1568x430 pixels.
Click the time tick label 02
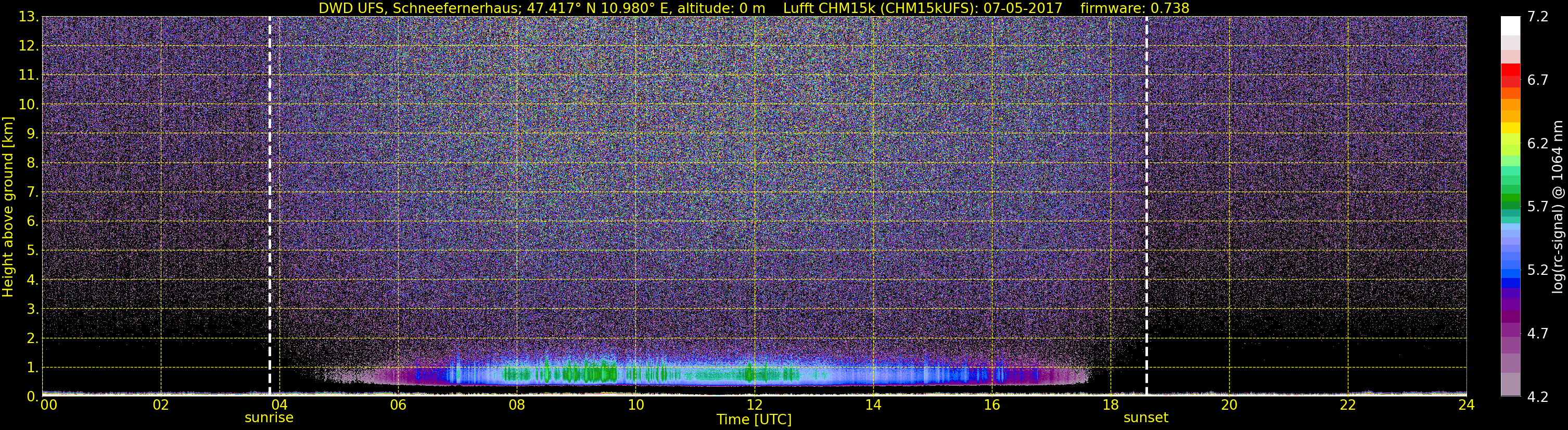tap(161, 405)
